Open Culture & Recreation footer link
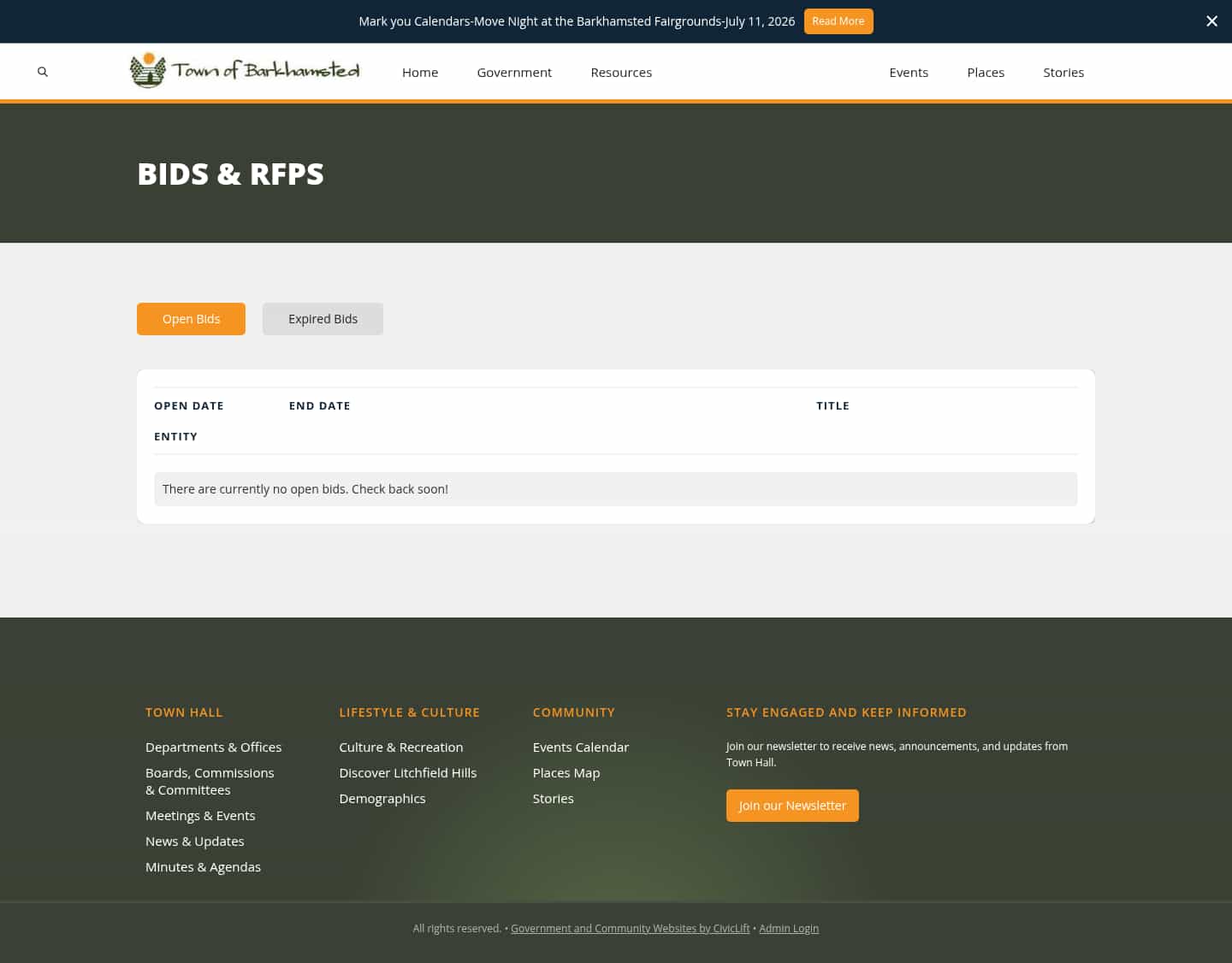 point(401,747)
